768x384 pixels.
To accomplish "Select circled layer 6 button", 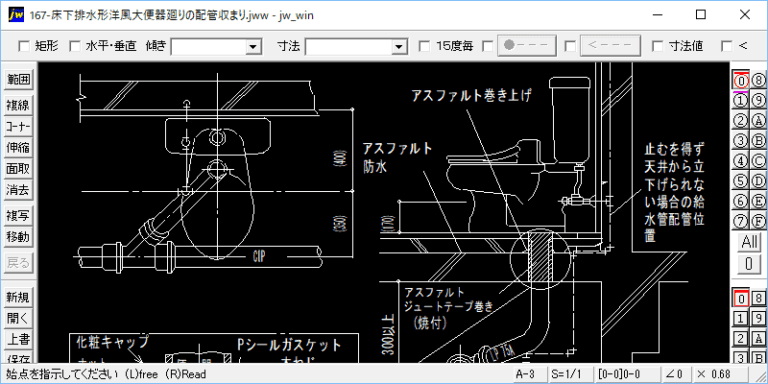I will pos(741,201).
